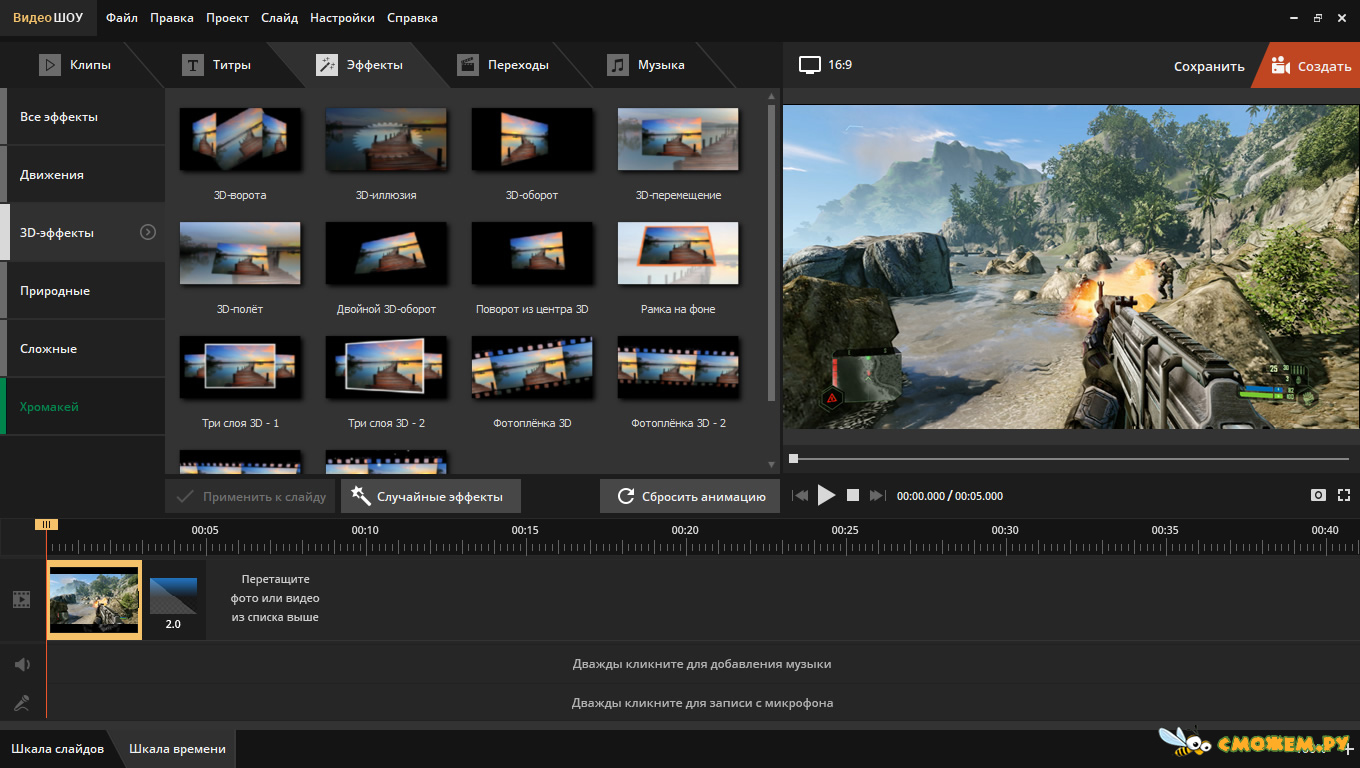Switch to the Эффекты tab
Viewport: 1360px width, 768px height.
click(x=360, y=65)
